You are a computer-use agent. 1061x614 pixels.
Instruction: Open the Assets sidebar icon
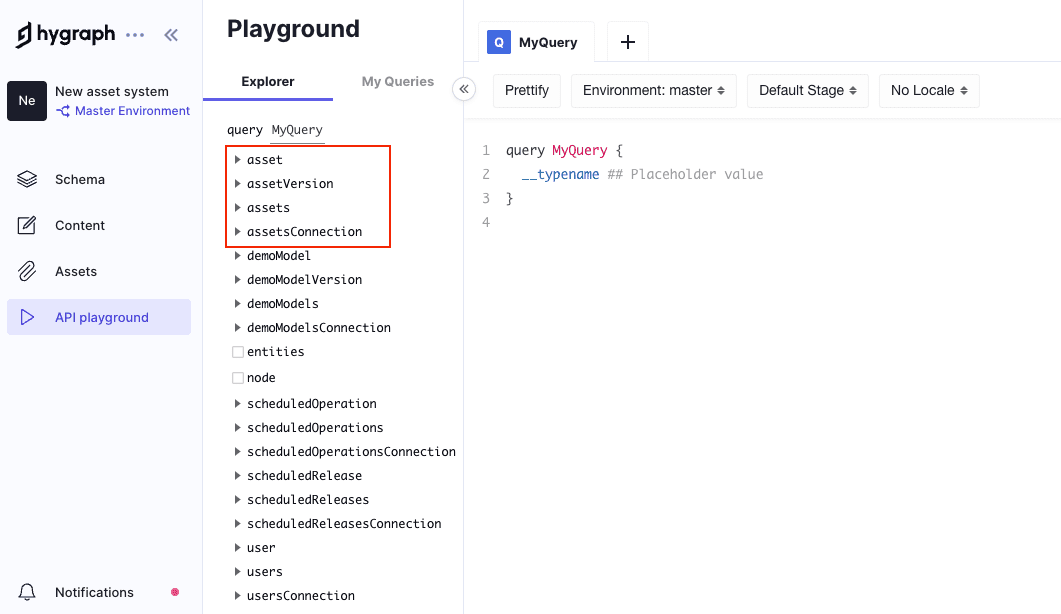(x=27, y=271)
